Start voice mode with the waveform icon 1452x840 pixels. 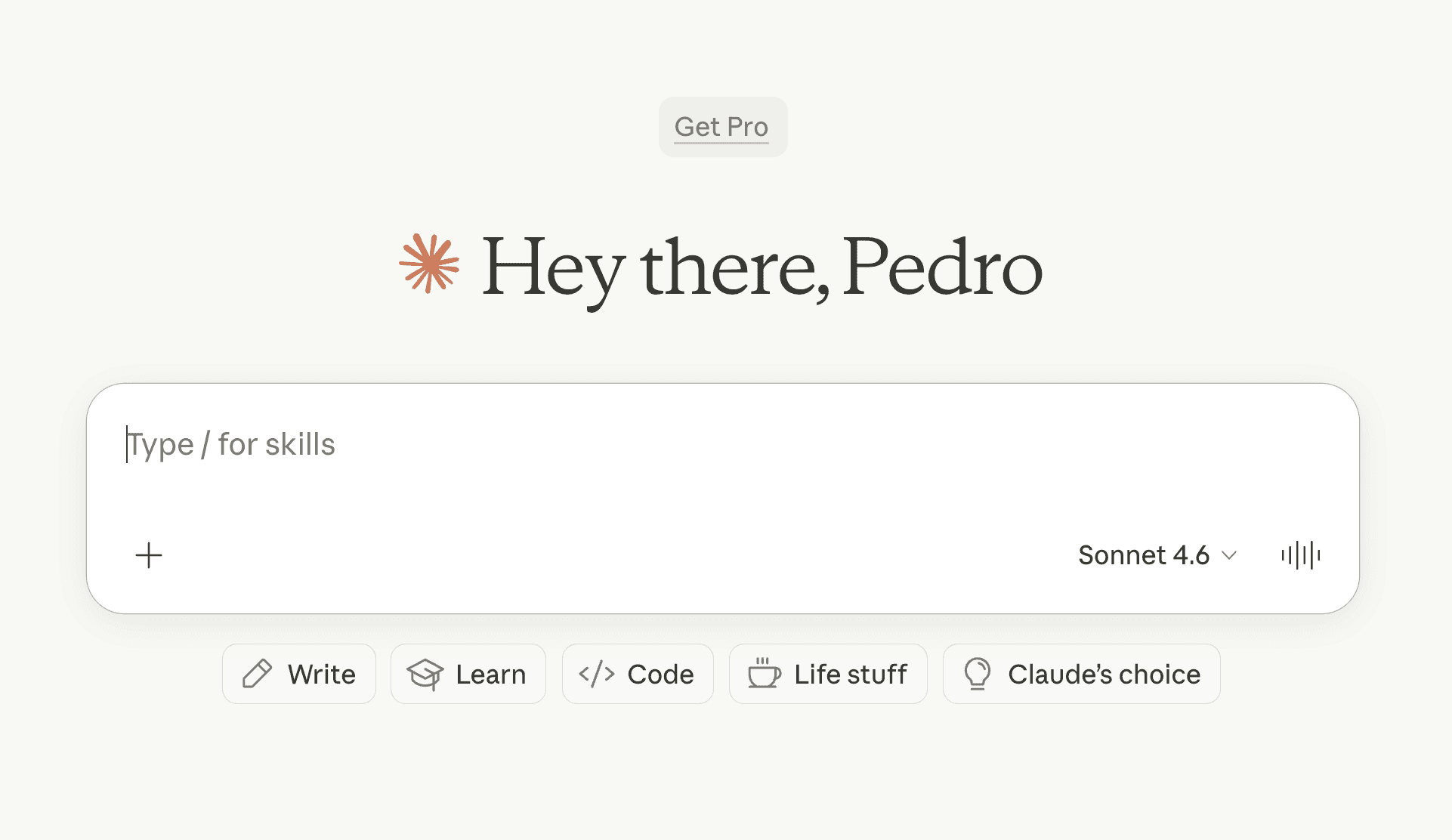[1300, 555]
